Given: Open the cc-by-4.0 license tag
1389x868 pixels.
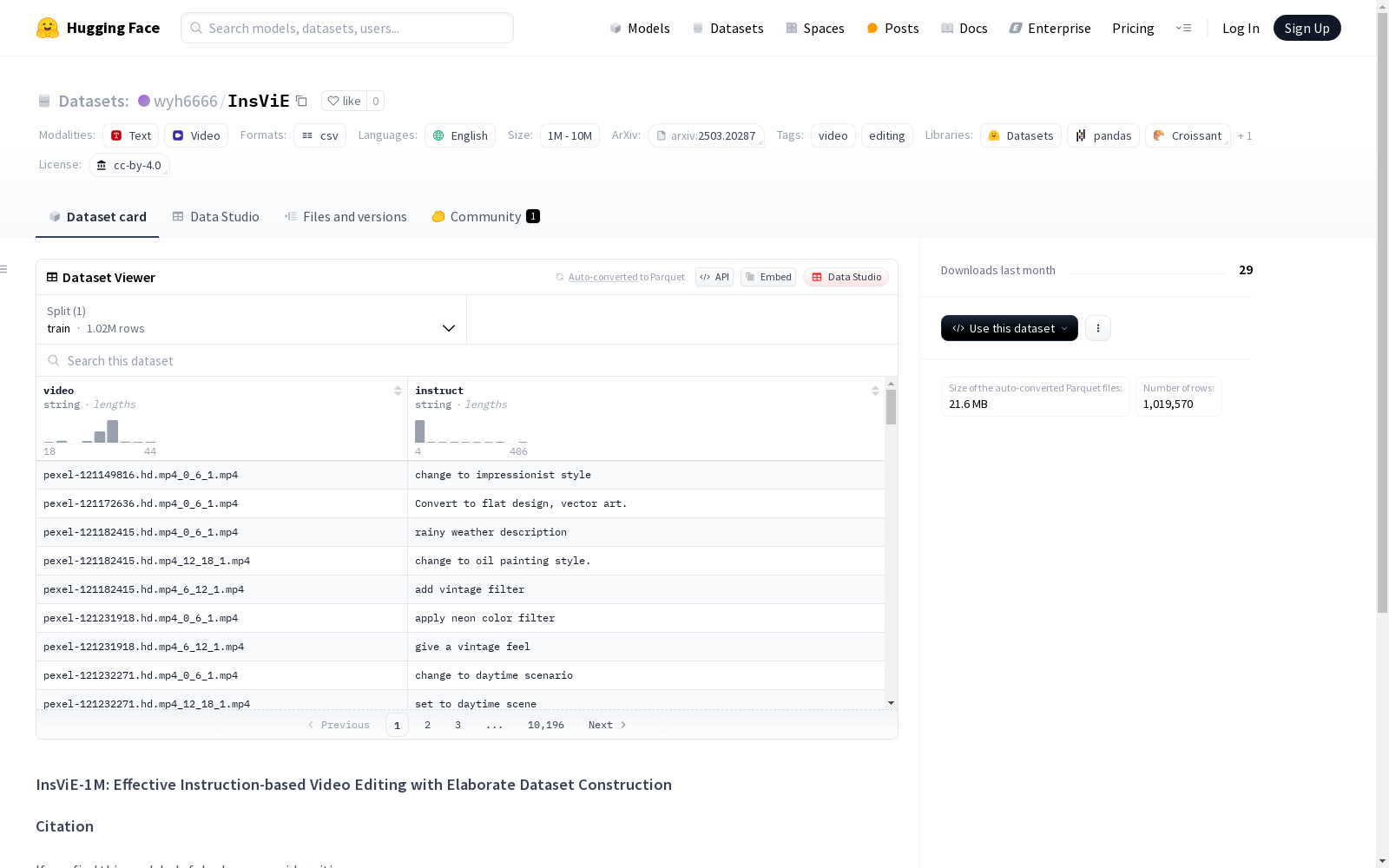Looking at the screenshot, I should coord(129,165).
